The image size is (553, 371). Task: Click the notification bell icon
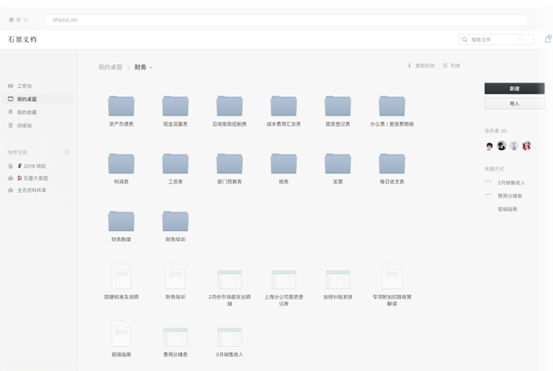tap(548, 39)
